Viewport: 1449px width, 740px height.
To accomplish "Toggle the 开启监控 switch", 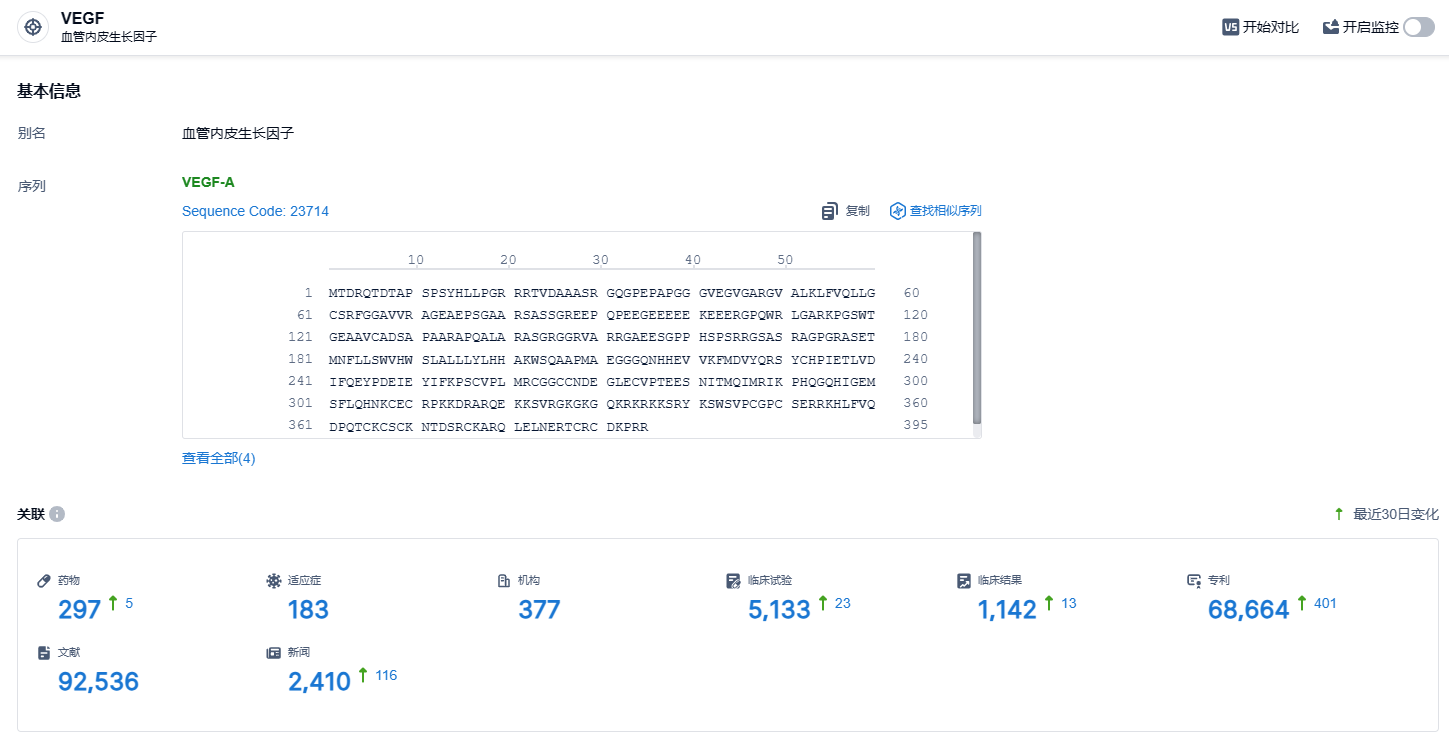I will pyautogui.click(x=1418, y=27).
